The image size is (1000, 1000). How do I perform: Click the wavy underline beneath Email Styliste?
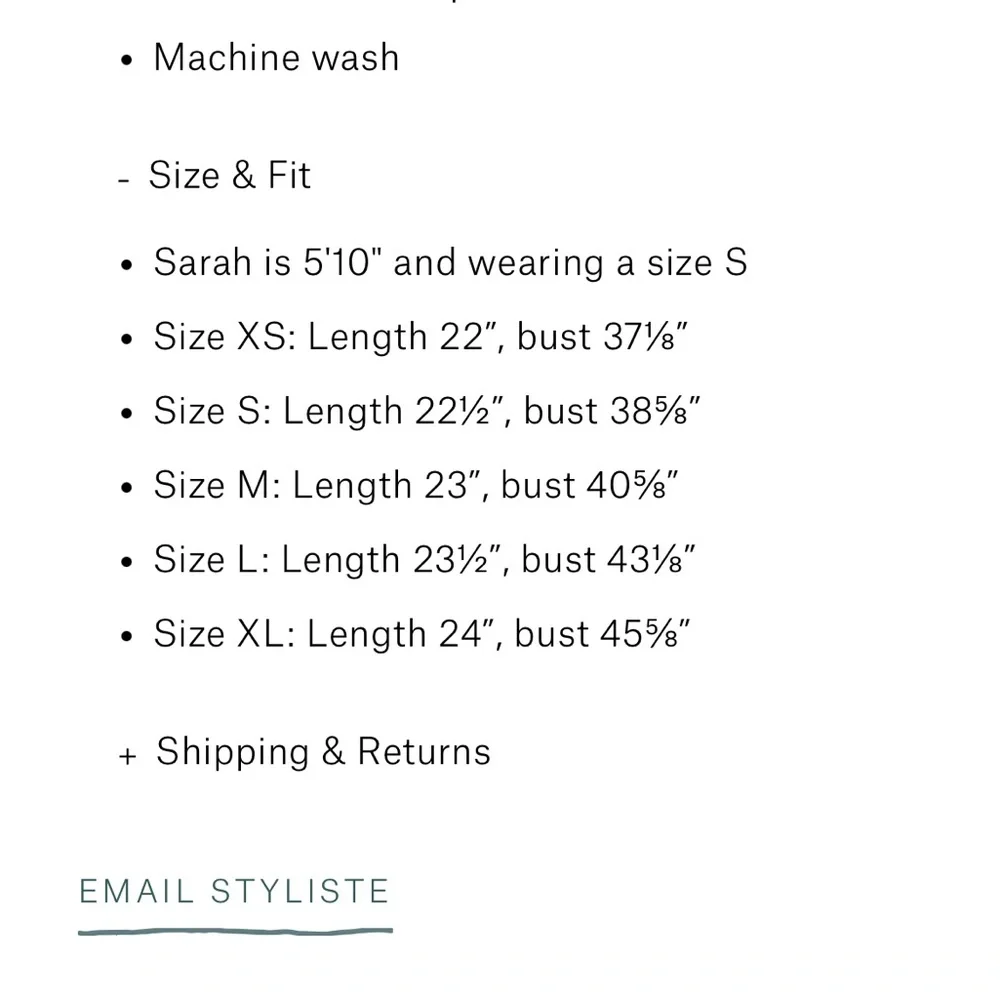pos(235,932)
